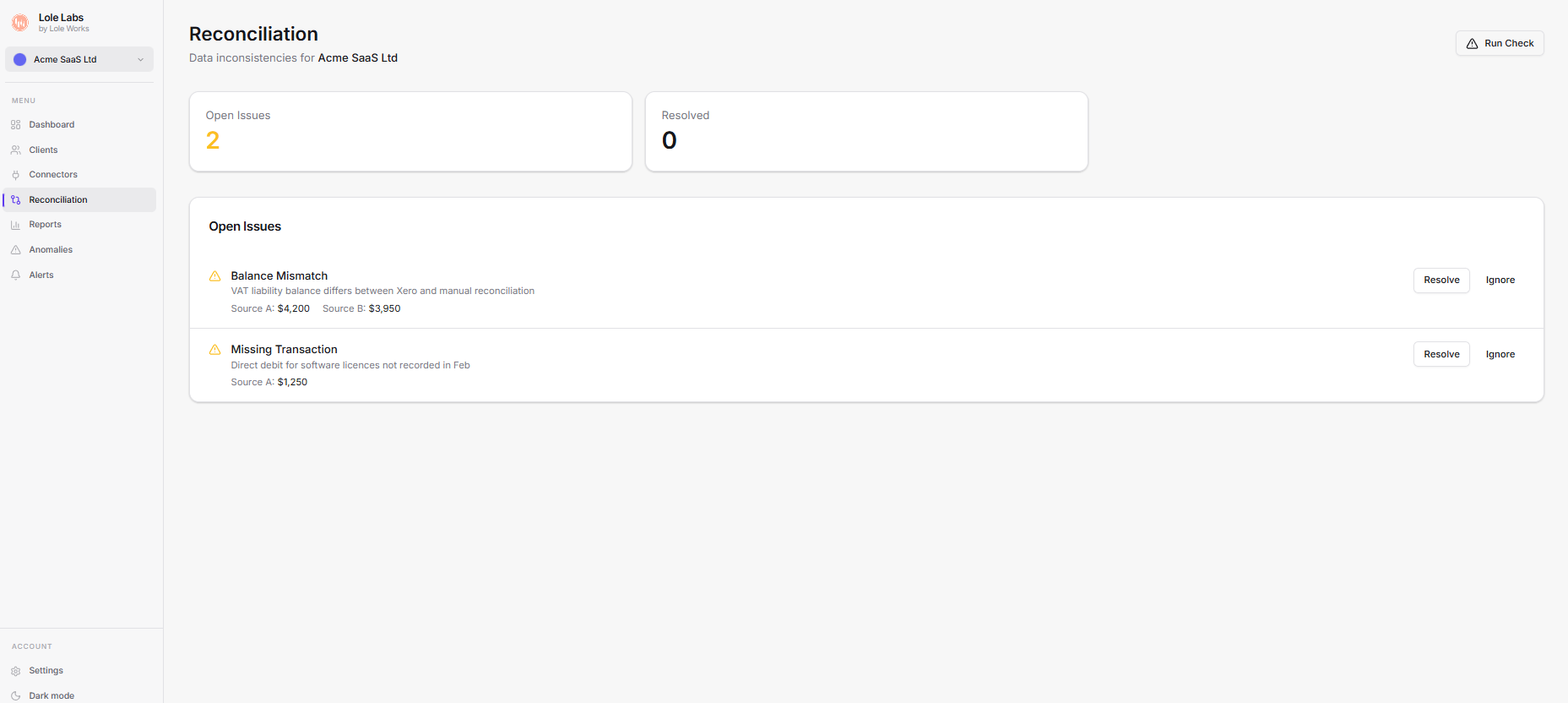
Task: Resolve the Missing Transaction issue
Action: point(1441,354)
